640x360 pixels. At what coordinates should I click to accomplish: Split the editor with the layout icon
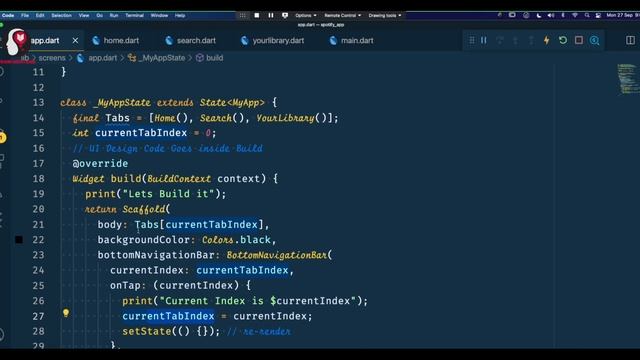pos(630,40)
